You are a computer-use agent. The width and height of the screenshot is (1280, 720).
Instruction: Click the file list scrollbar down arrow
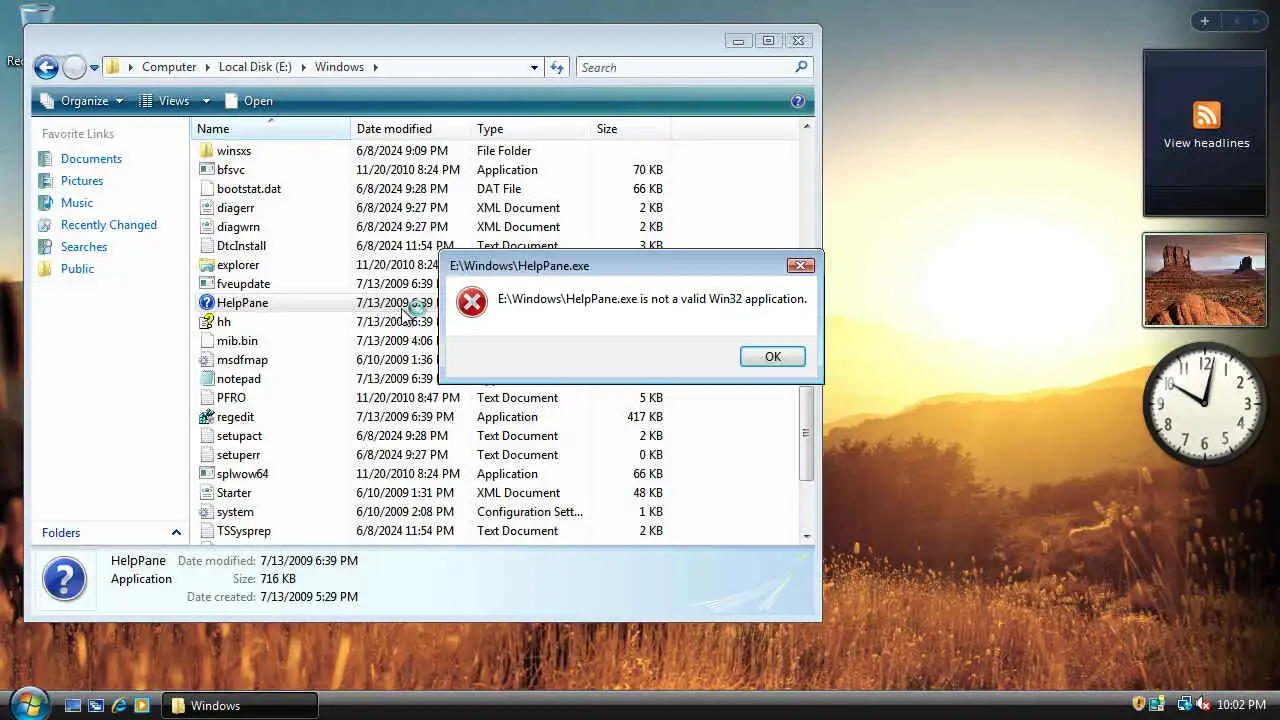[x=806, y=537]
